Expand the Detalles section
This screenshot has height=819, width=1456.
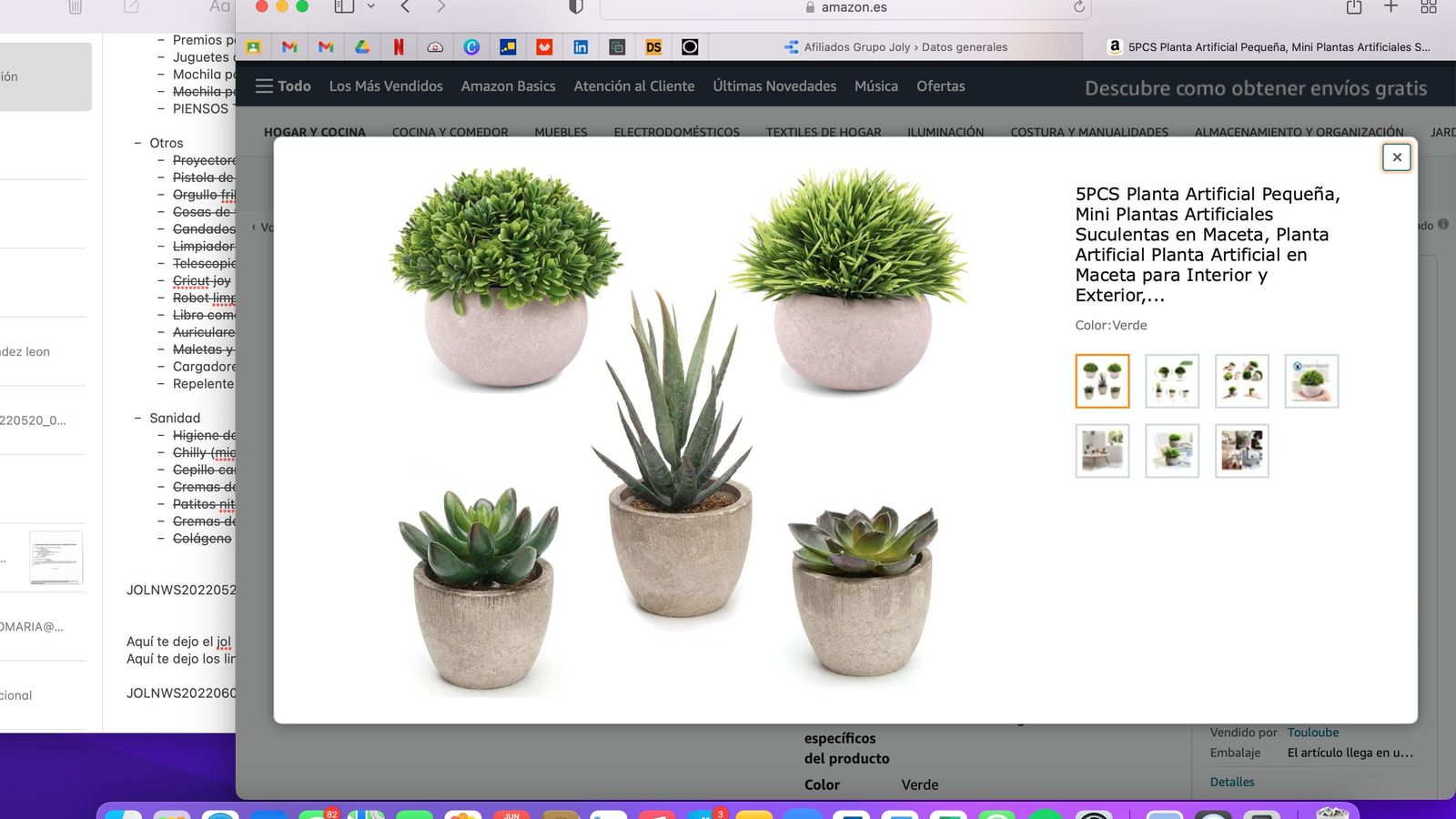pos(1231,781)
